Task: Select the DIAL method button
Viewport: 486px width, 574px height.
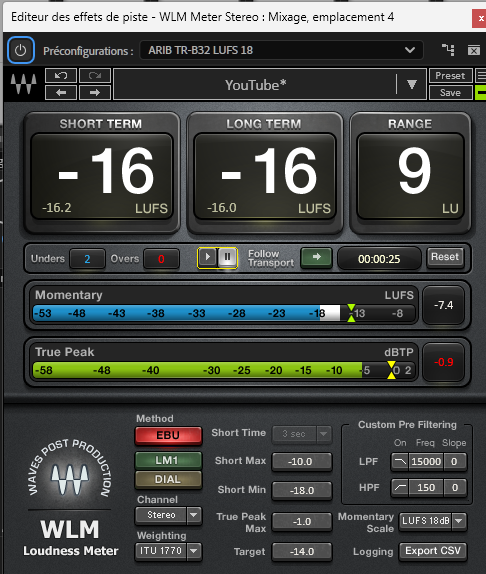Action: point(168,480)
